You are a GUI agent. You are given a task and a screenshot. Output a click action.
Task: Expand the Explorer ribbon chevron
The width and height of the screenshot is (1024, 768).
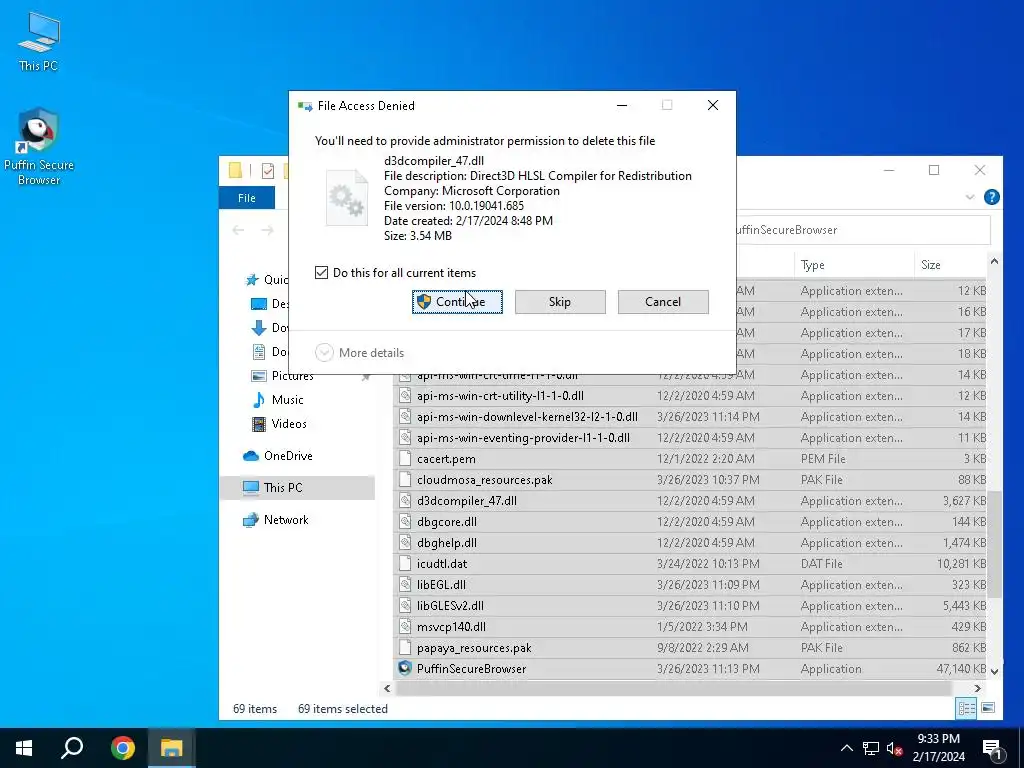tap(970, 197)
